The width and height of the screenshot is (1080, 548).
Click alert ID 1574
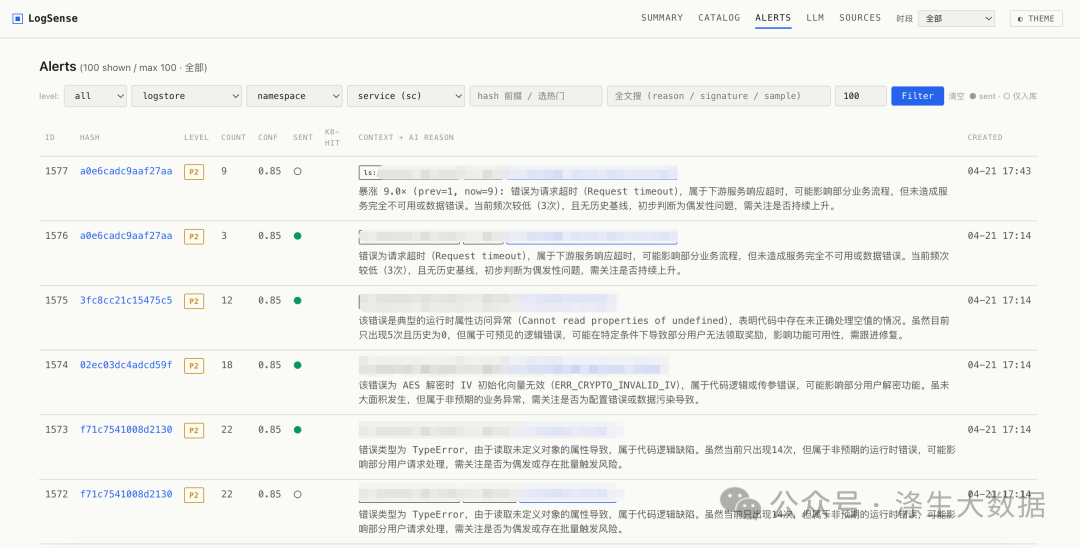(x=56, y=365)
